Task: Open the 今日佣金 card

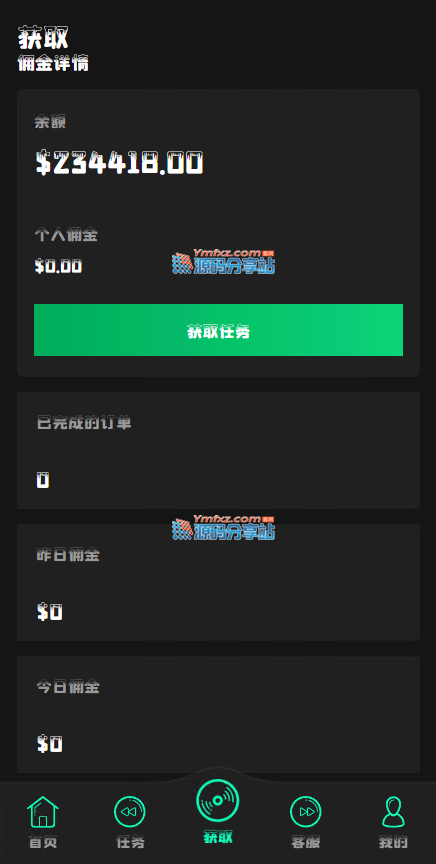Action: pos(218,715)
